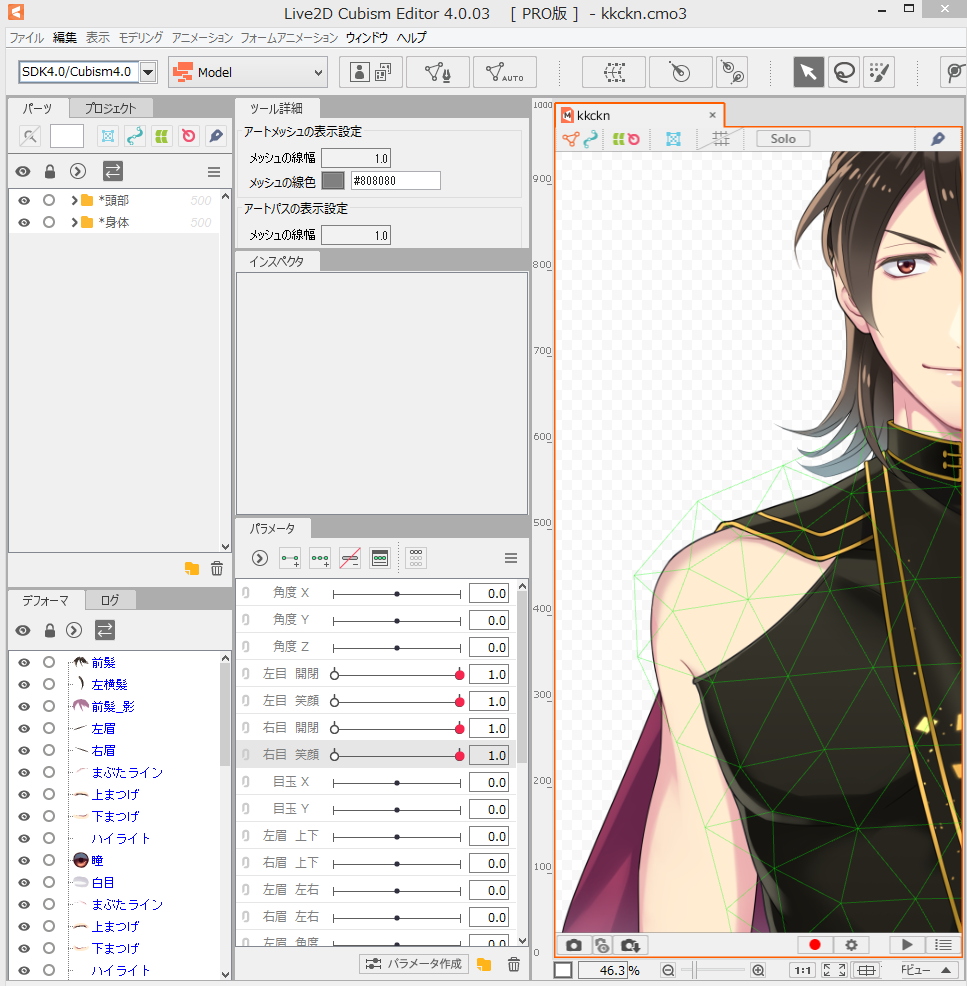The width and height of the screenshot is (967, 986).
Task: Click the fit-to-screen button in canvas footer
Action: pos(834,970)
